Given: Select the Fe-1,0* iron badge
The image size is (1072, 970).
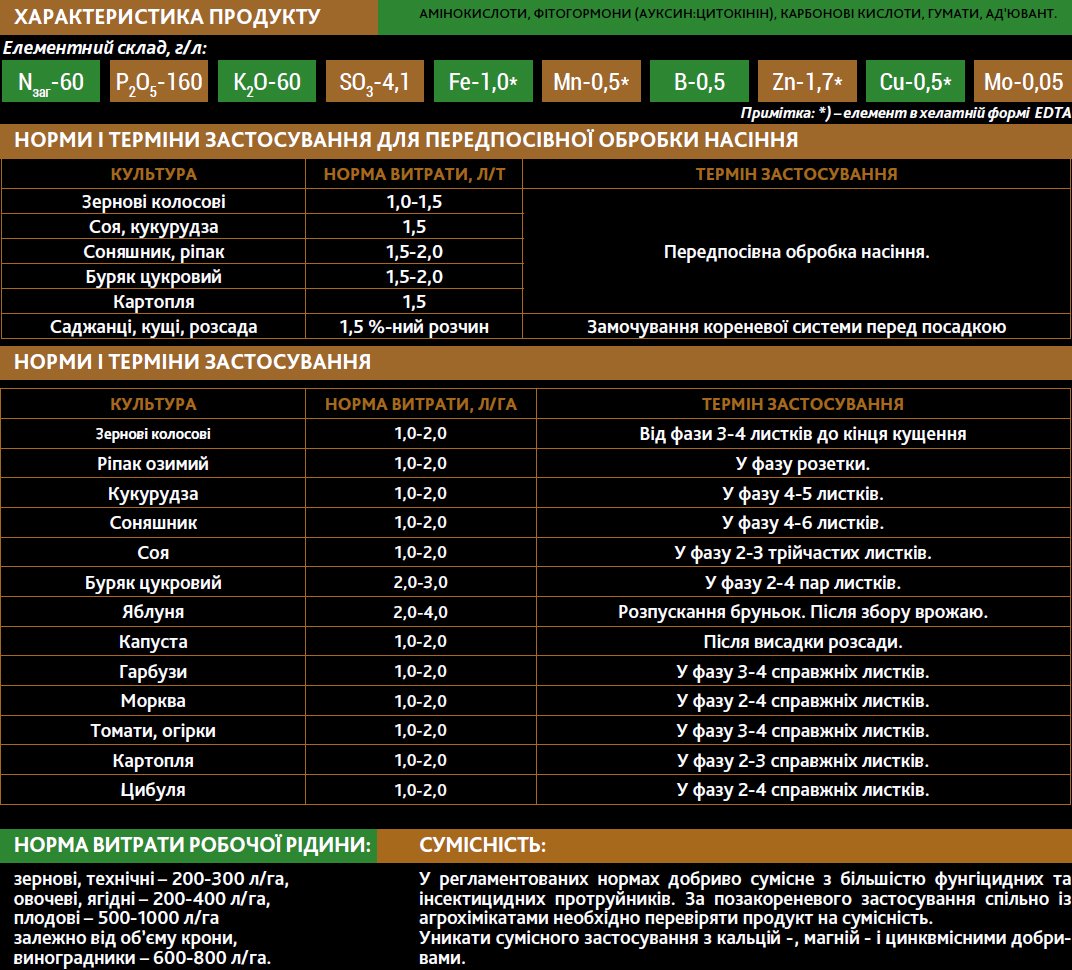Looking at the screenshot, I should pyautogui.click(x=483, y=81).
